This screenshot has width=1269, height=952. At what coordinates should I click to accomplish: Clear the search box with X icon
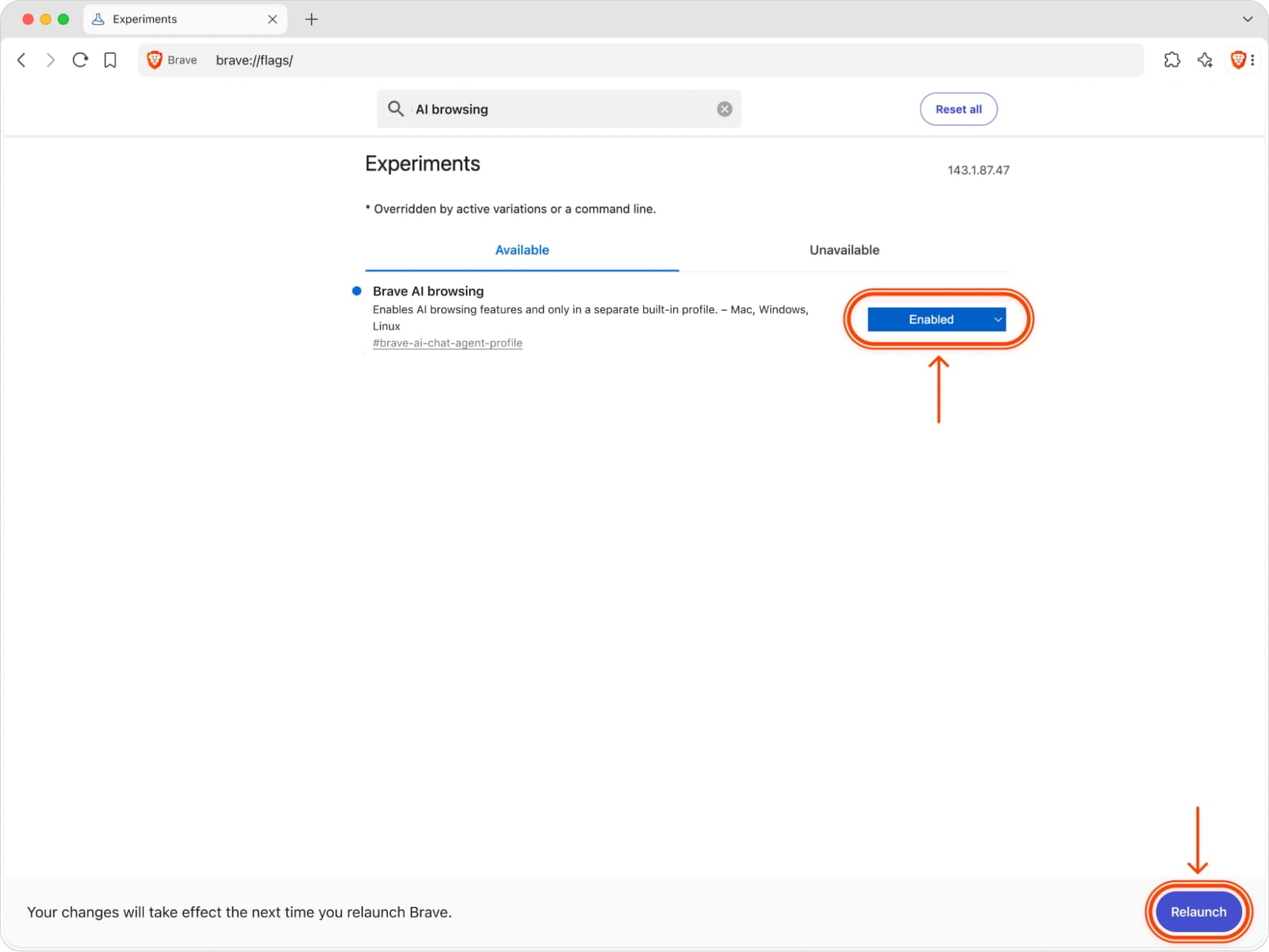tap(724, 109)
